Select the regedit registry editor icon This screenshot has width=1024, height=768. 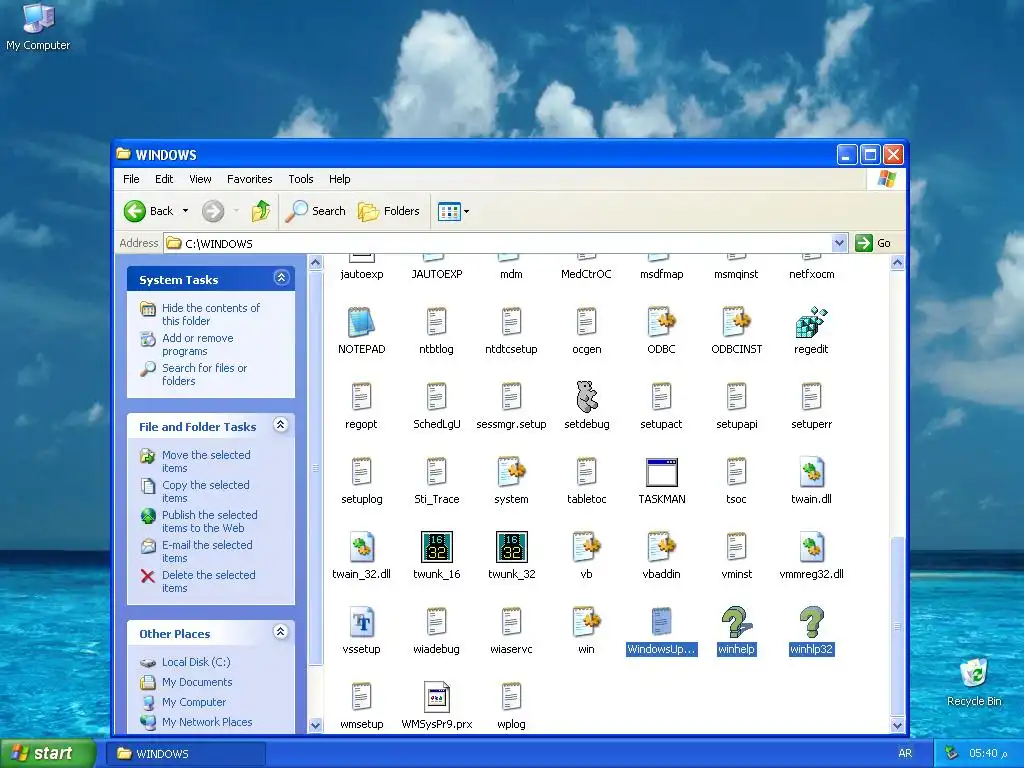click(x=811, y=322)
